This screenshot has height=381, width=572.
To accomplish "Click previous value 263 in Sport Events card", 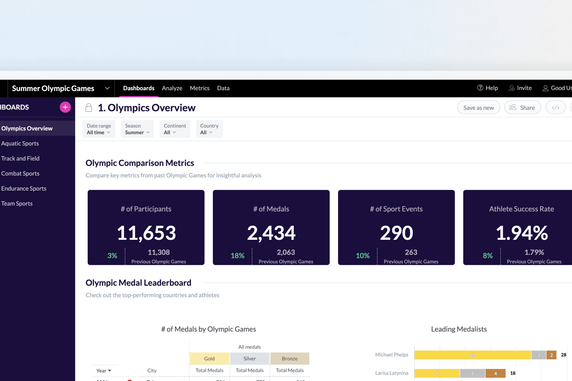I will pyautogui.click(x=411, y=252).
